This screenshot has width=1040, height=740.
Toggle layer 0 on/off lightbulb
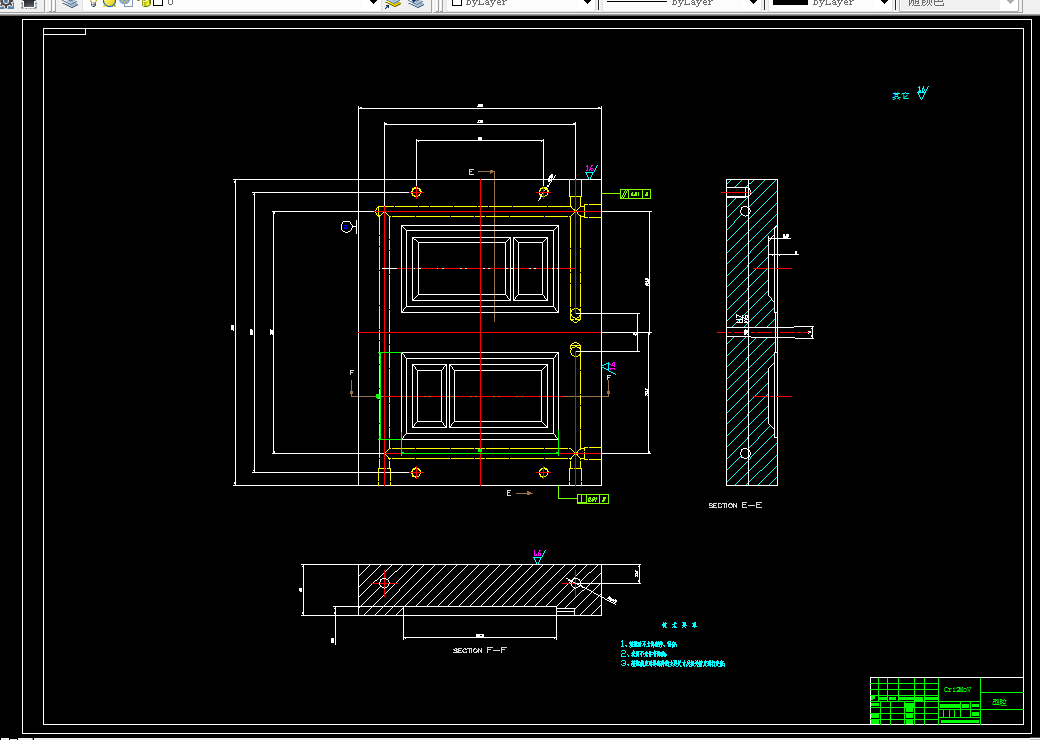(94, 3)
